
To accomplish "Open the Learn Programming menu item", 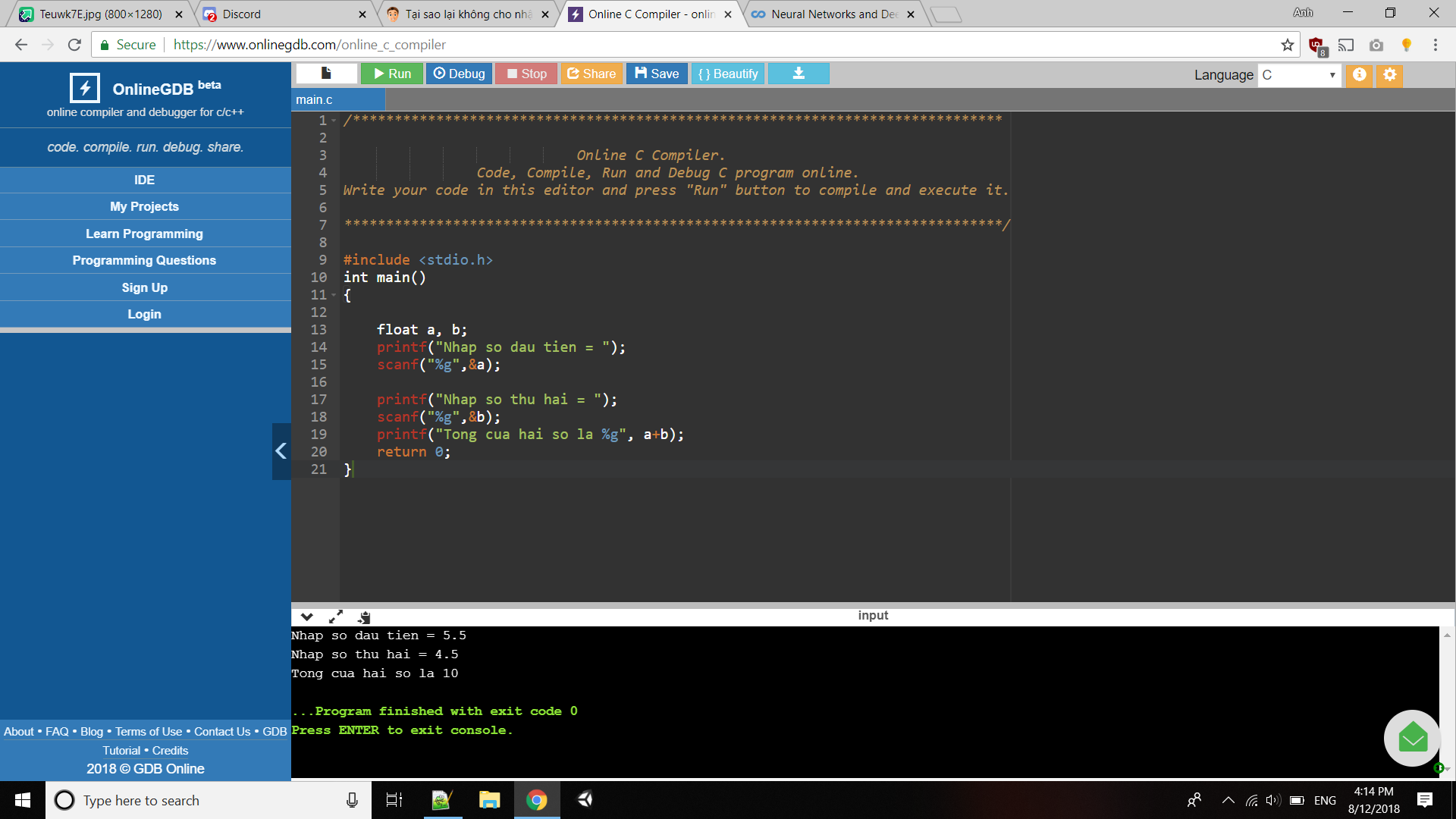I will pos(144,234).
